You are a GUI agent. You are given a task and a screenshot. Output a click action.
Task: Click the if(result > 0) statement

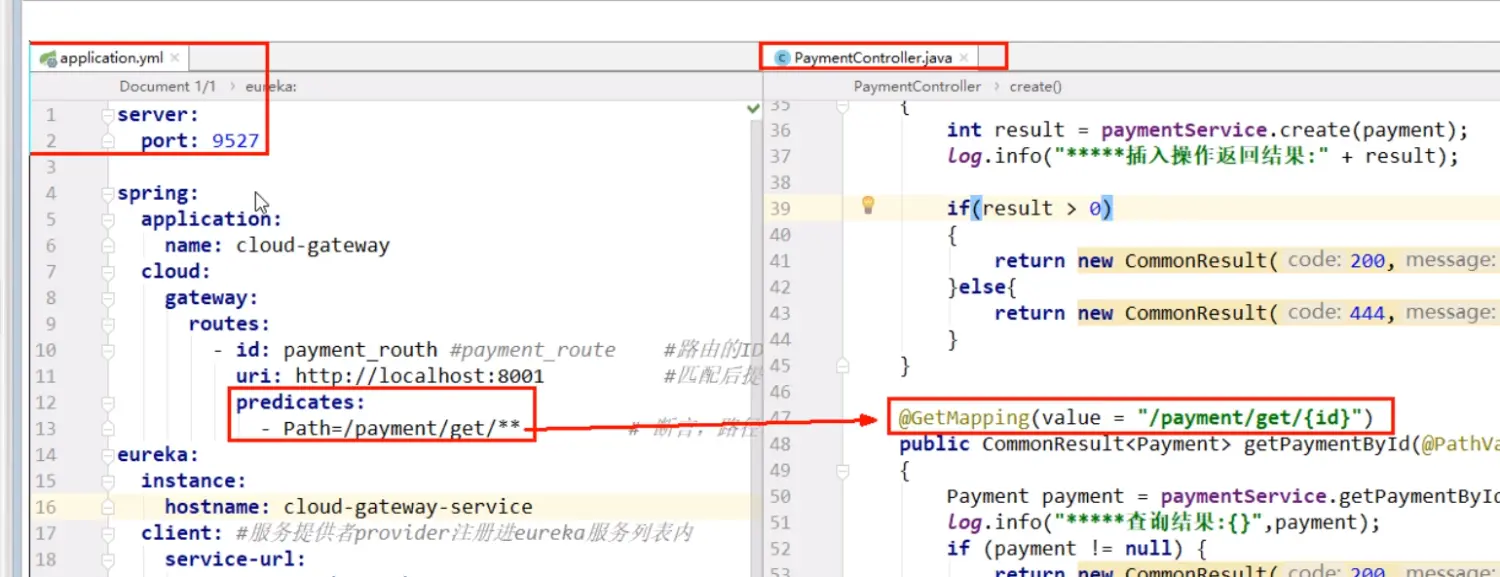1030,208
